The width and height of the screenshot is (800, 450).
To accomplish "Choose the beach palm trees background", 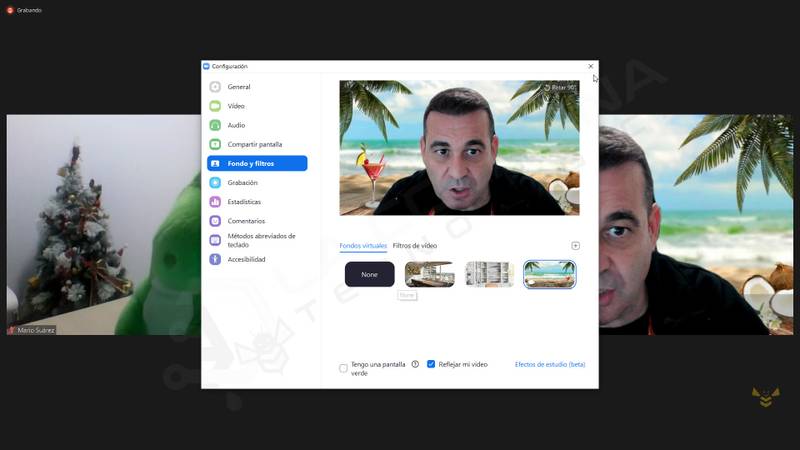I will [549, 274].
